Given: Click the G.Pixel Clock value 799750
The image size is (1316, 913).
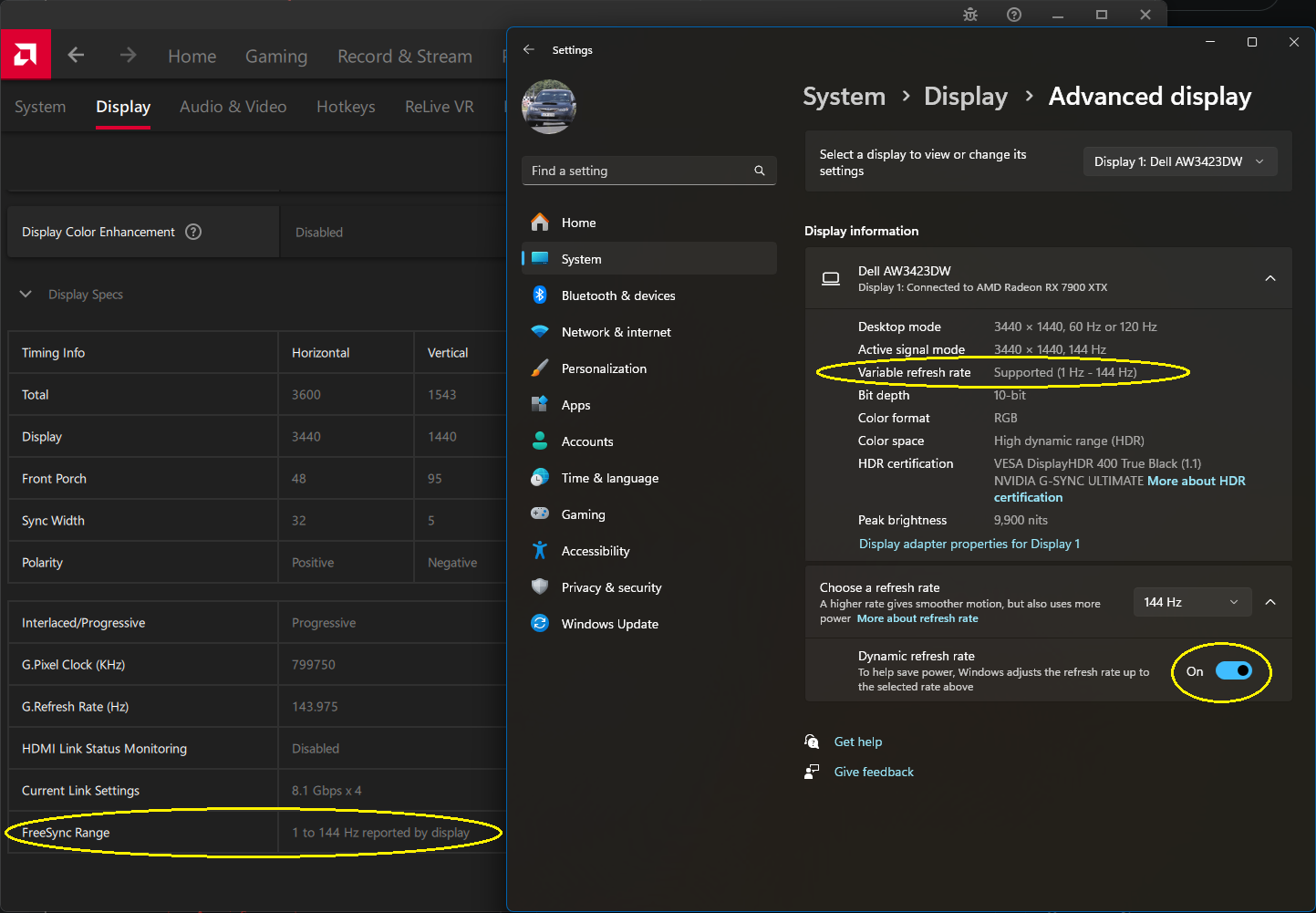Looking at the screenshot, I should click(314, 665).
